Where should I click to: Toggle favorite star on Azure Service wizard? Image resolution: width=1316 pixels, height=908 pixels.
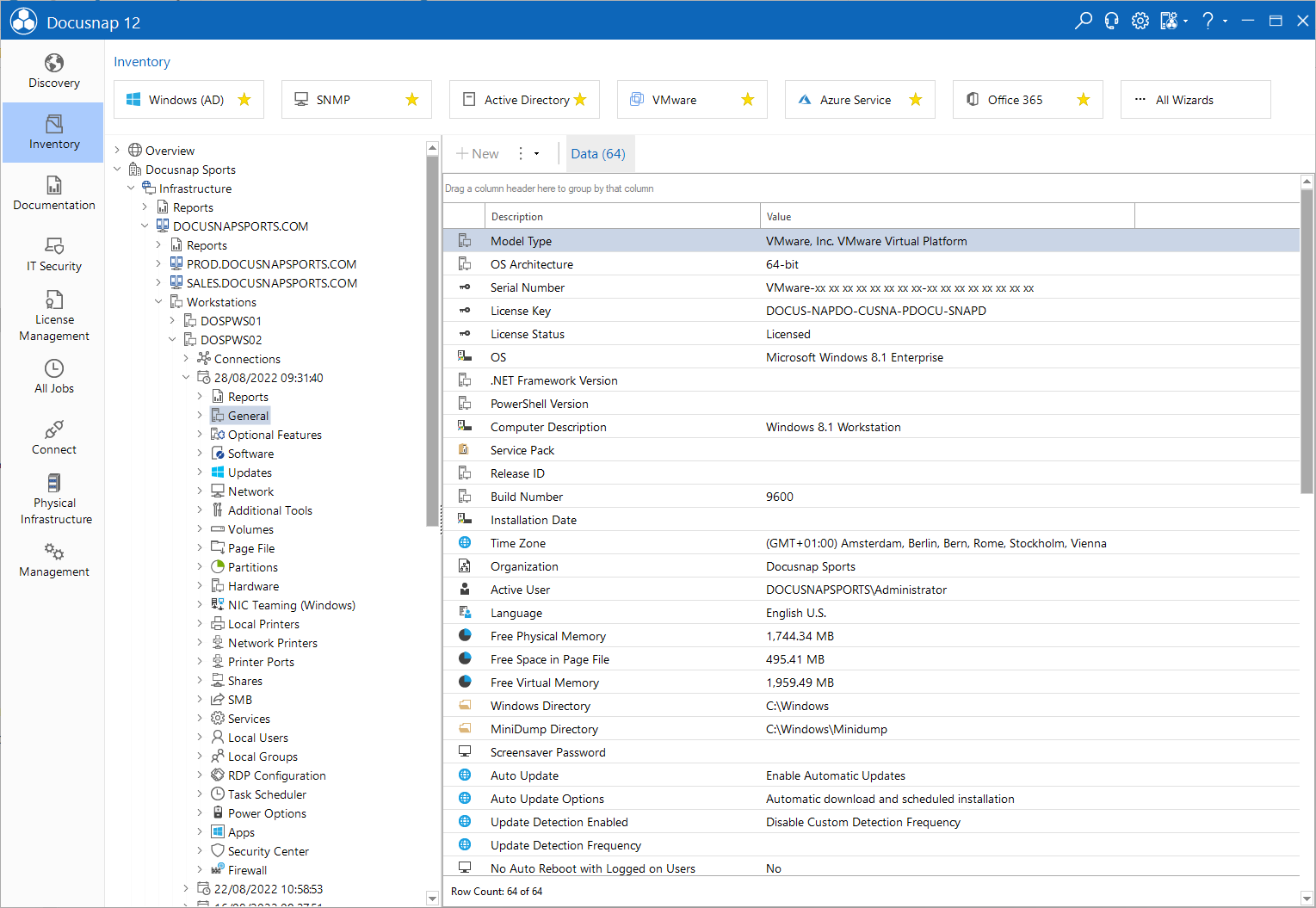[x=916, y=100]
